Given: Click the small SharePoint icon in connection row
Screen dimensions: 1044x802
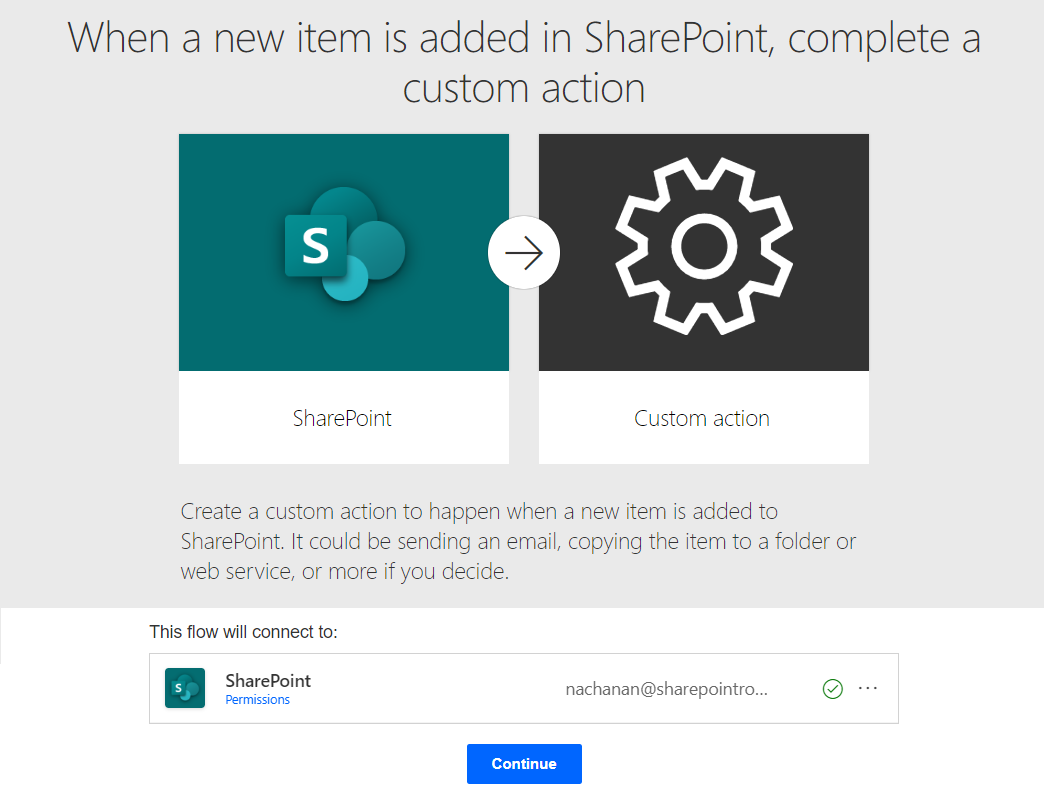Looking at the screenshot, I should point(185,688).
